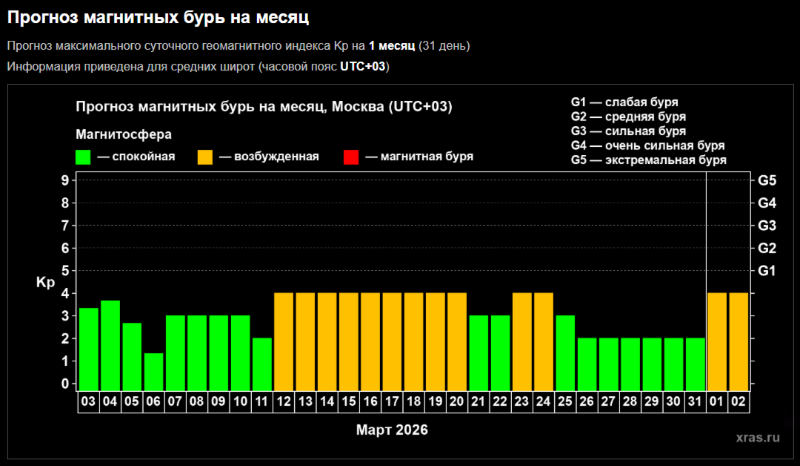Click the date label '14' on the axis
The height and width of the screenshot is (466, 800).
click(327, 402)
